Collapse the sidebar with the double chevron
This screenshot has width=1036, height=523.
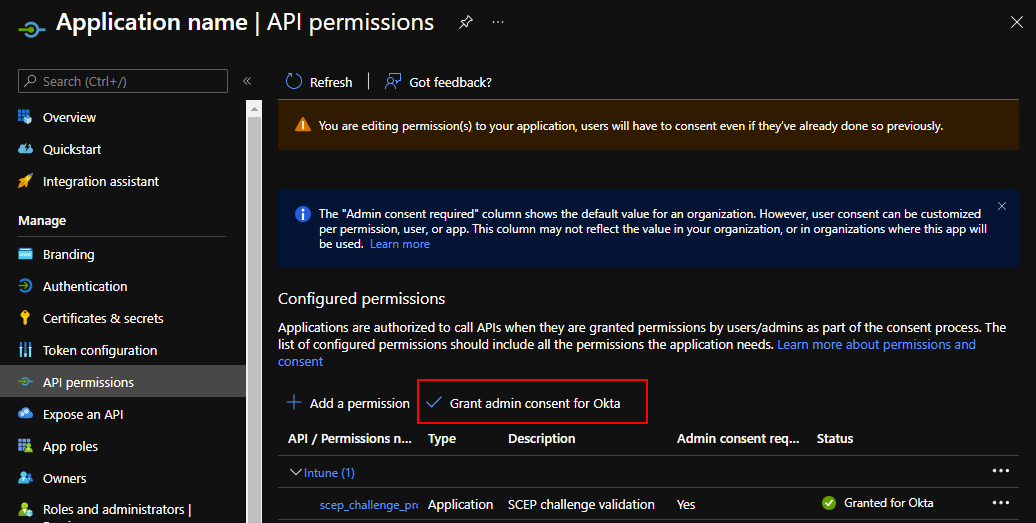coord(247,81)
